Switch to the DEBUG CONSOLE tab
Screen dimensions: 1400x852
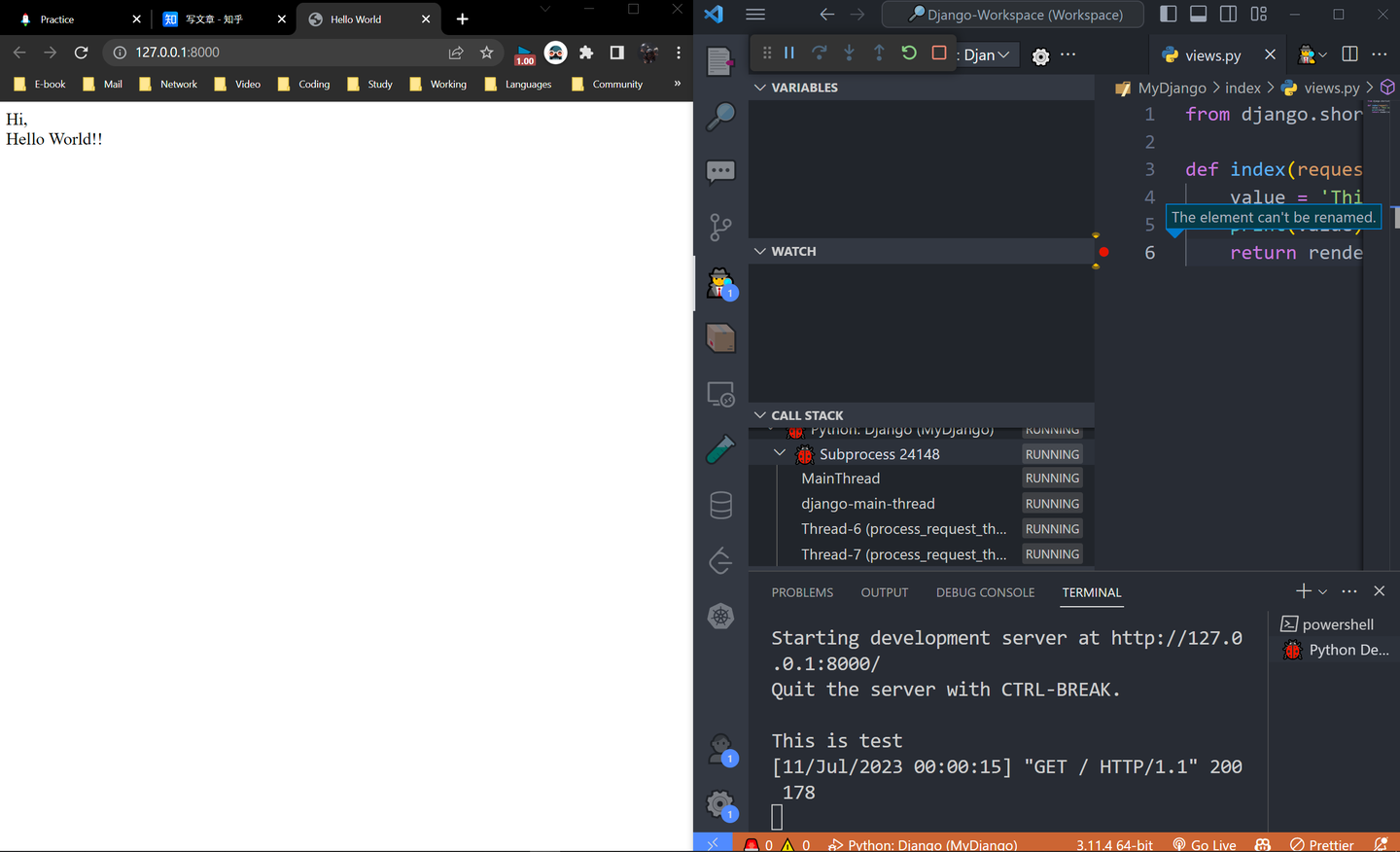click(985, 592)
